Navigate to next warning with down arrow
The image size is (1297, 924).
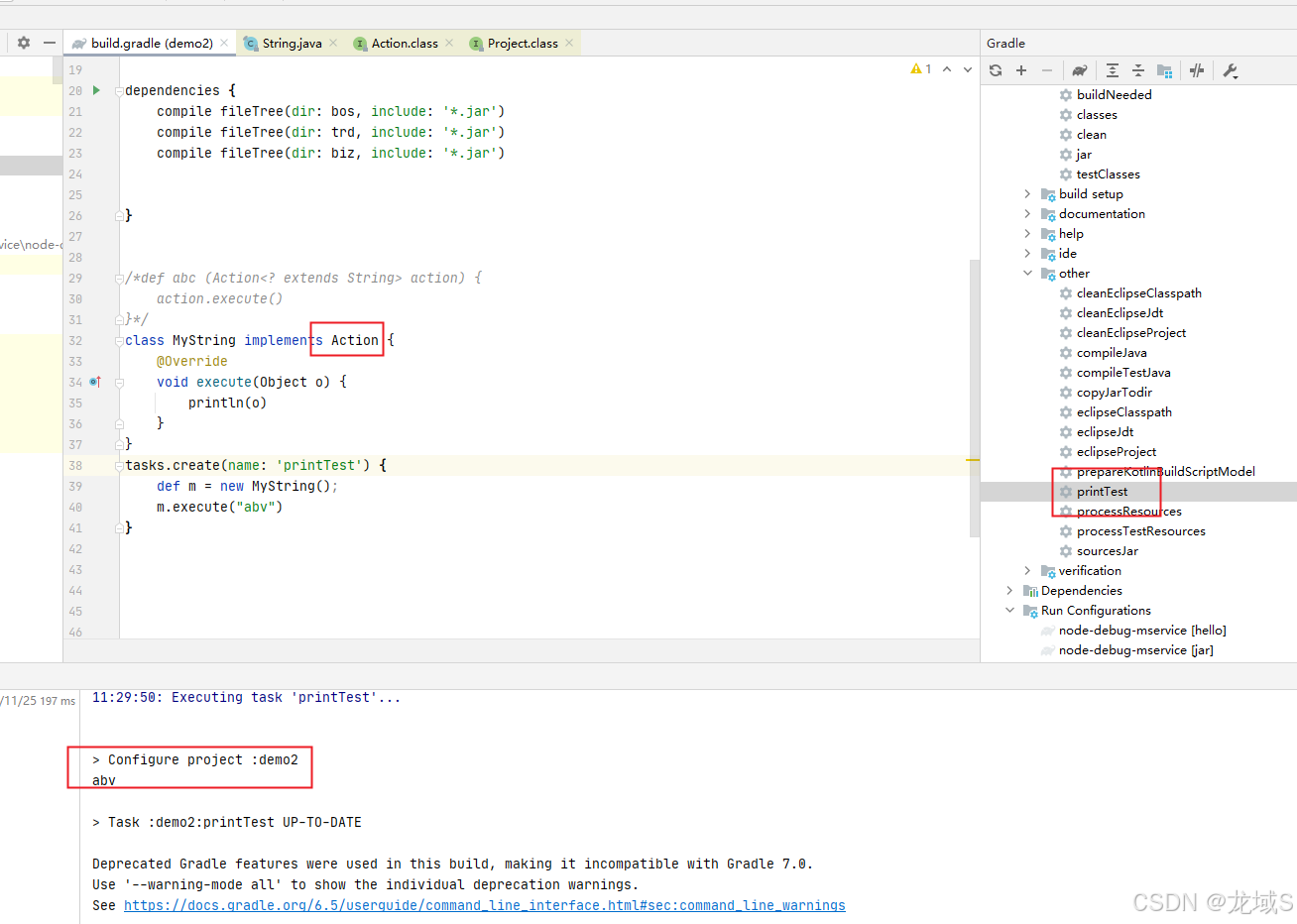pyautogui.click(x=967, y=69)
